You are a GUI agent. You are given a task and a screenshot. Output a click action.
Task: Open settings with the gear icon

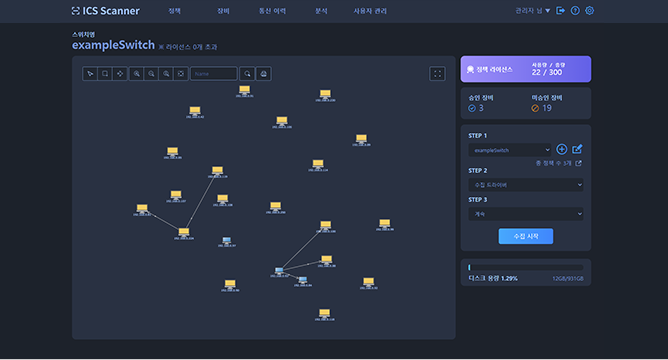click(x=590, y=11)
